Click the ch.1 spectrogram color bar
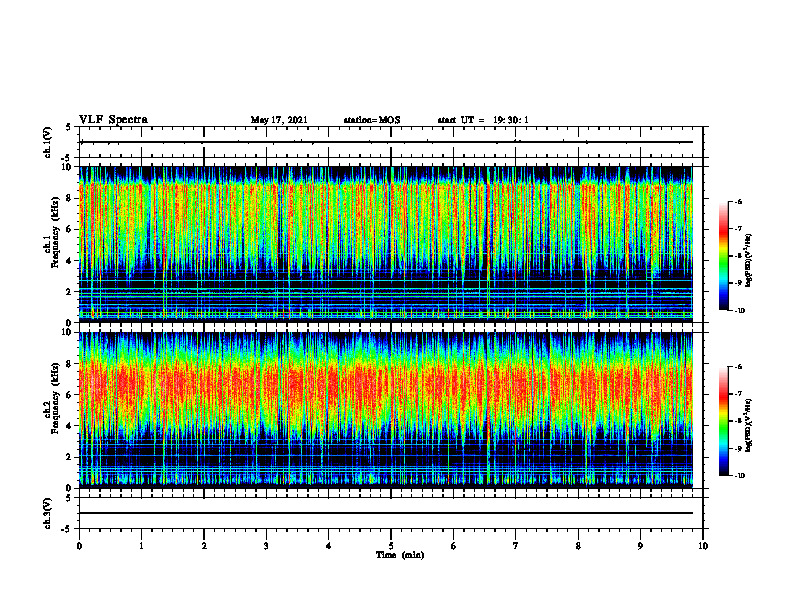This screenshot has height=612, width=792. tap(723, 256)
